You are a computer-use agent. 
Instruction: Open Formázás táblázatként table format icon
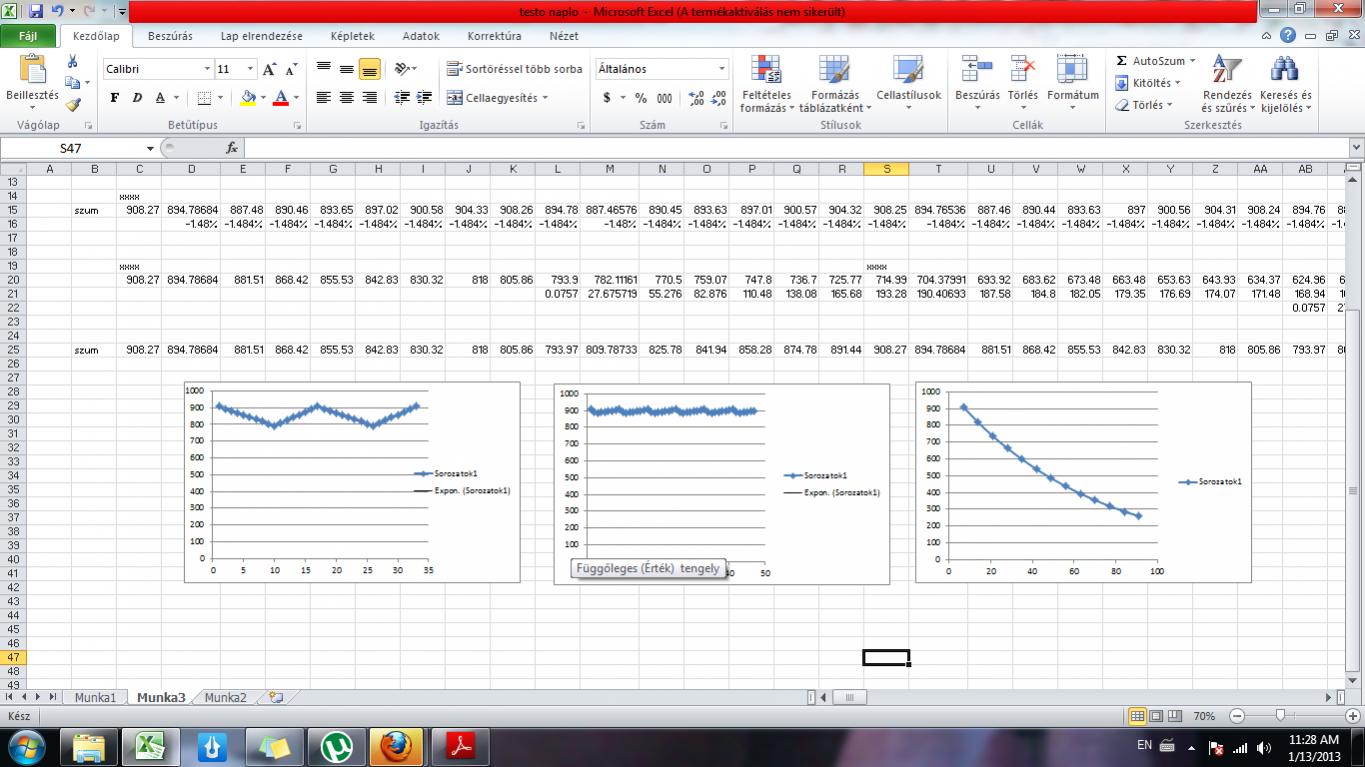coord(832,70)
